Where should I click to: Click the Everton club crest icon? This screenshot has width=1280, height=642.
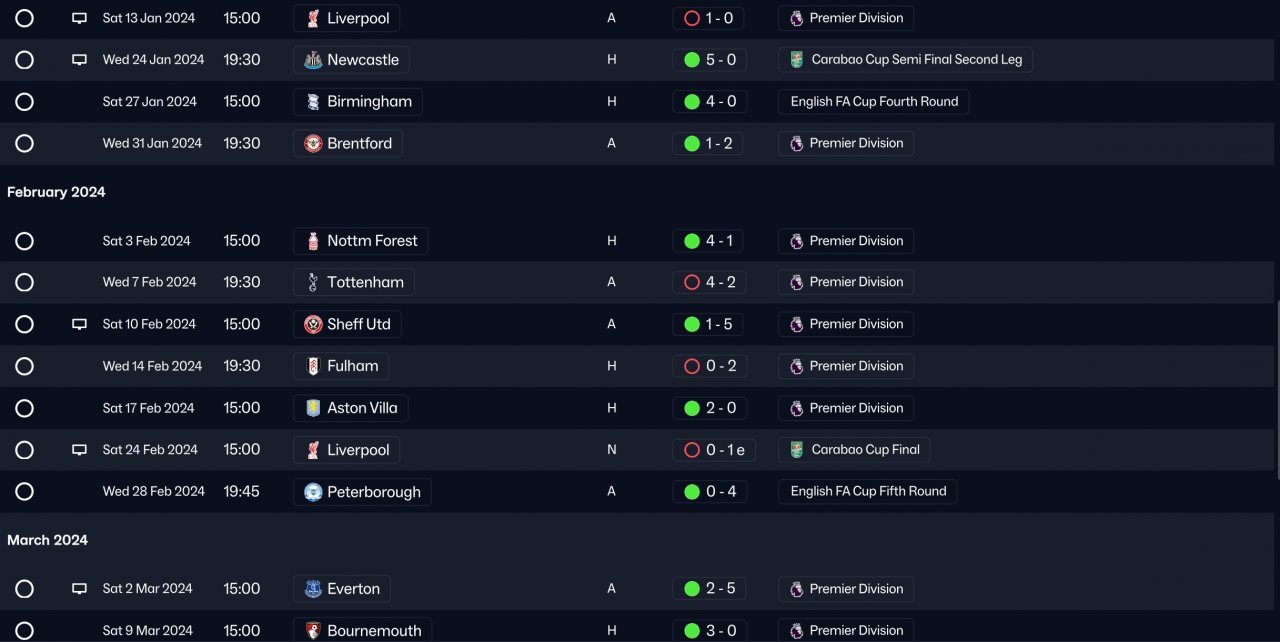[313, 589]
